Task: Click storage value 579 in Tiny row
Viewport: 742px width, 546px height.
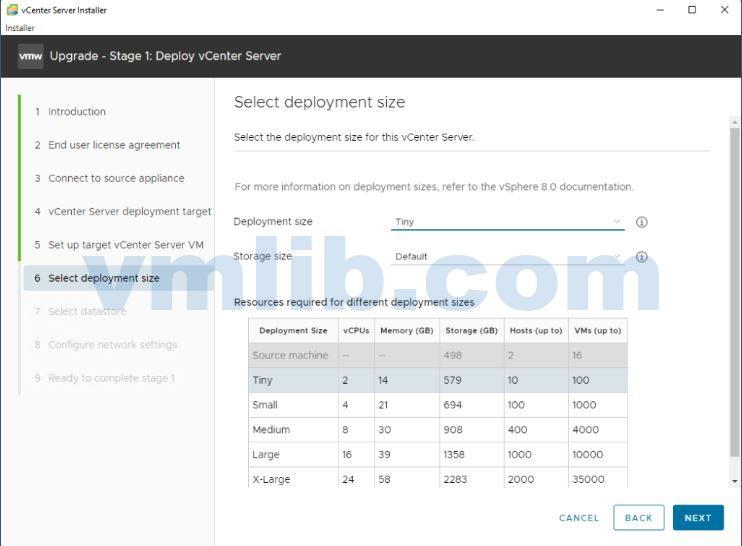Action: pos(452,380)
